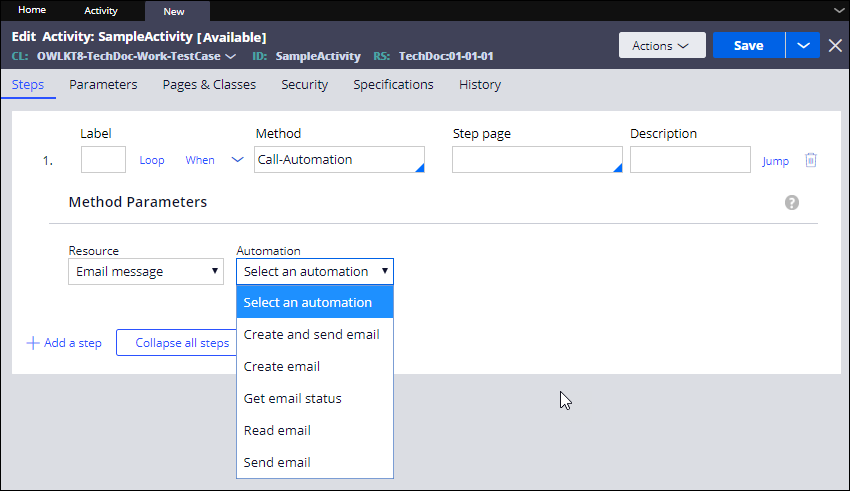Expand the When chevron in step 1
Viewport: 850px width, 491px height.
tap(237, 160)
